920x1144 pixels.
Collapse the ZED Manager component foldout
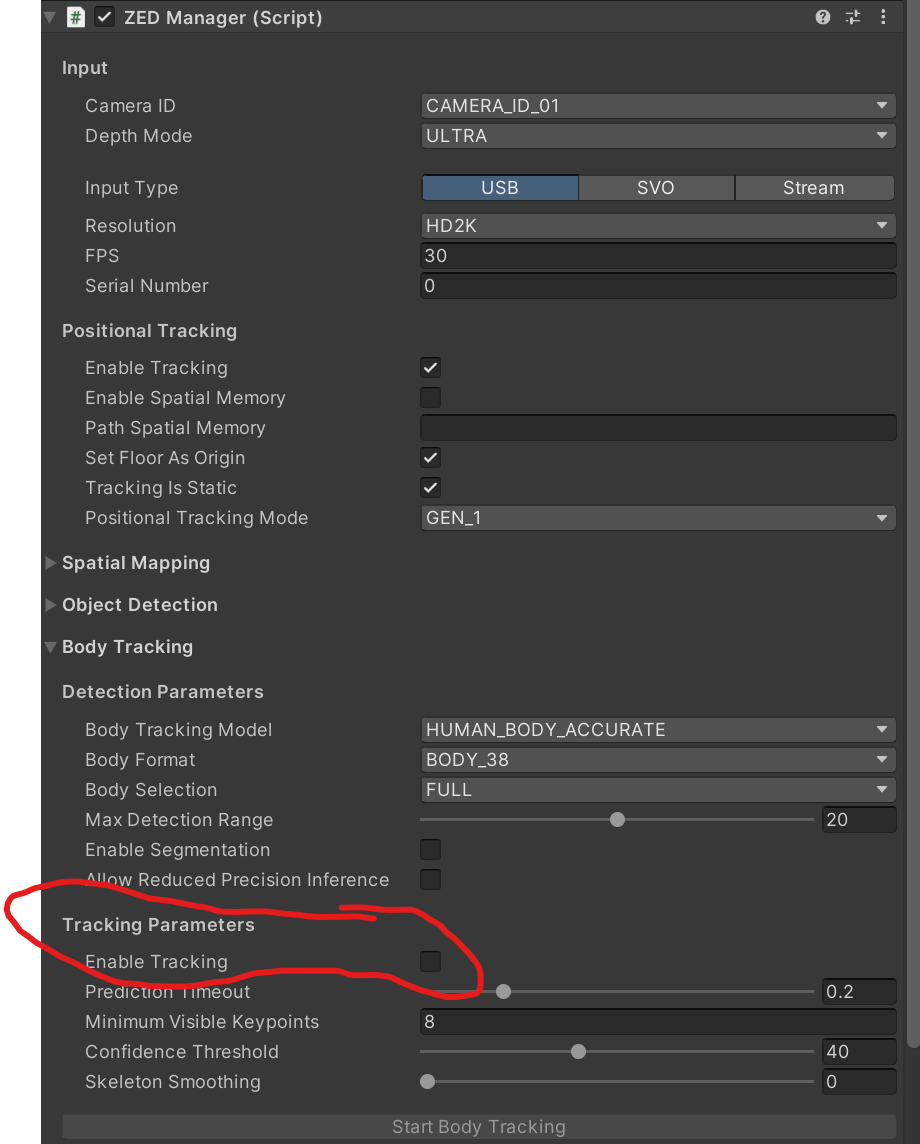pyautogui.click(x=50, y=17)
